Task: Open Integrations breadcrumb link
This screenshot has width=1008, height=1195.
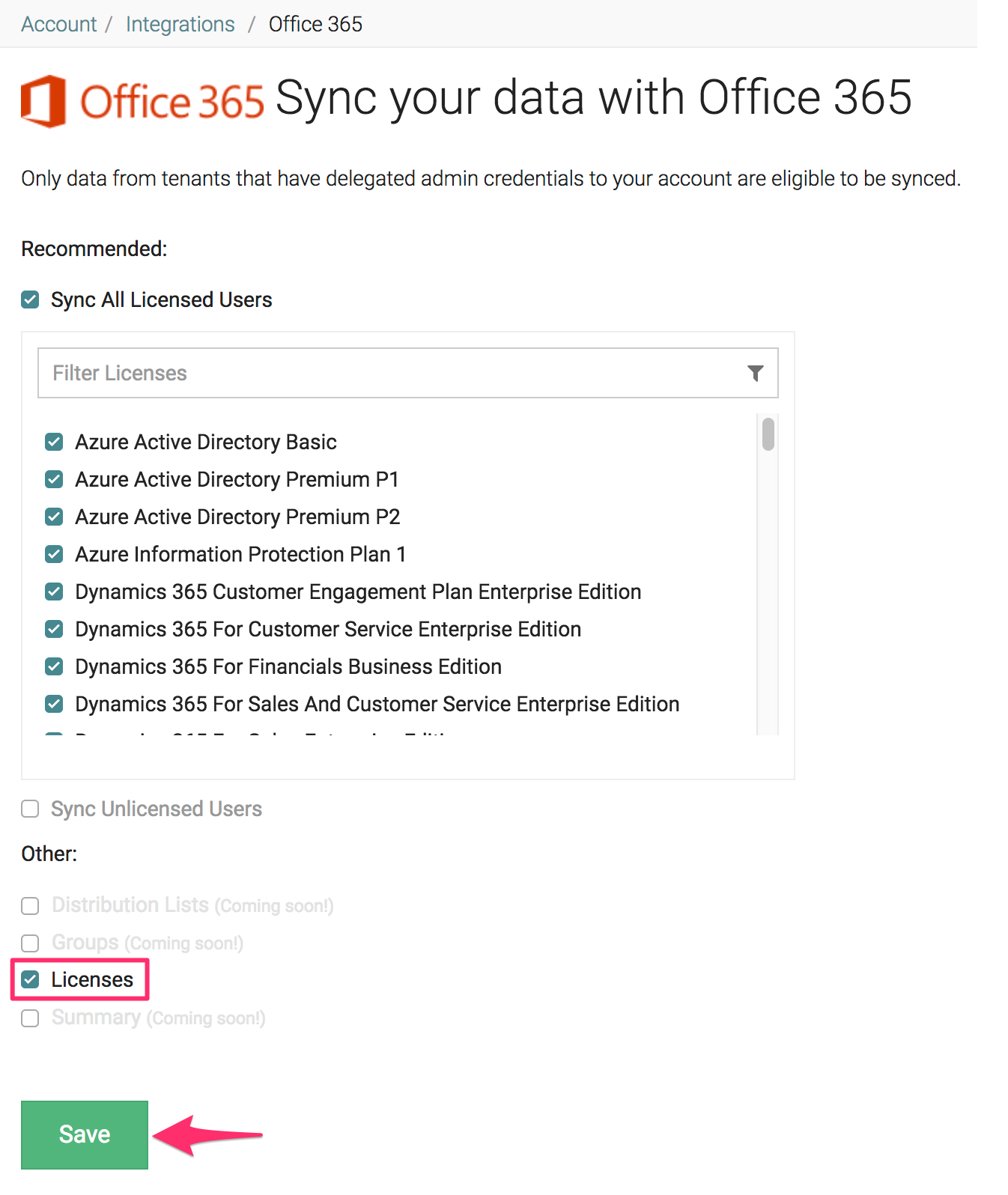Action: click(x=180, y=24)
